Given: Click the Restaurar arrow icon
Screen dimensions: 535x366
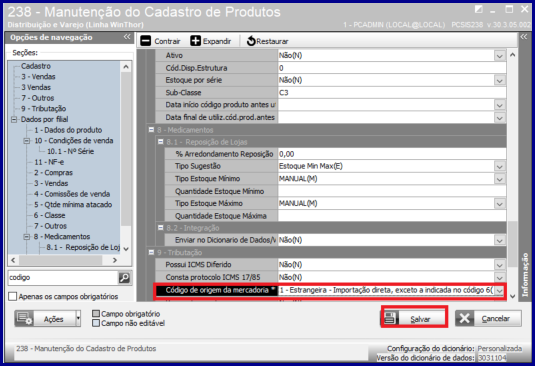Looking at the screenshot, I should (251, 41).
